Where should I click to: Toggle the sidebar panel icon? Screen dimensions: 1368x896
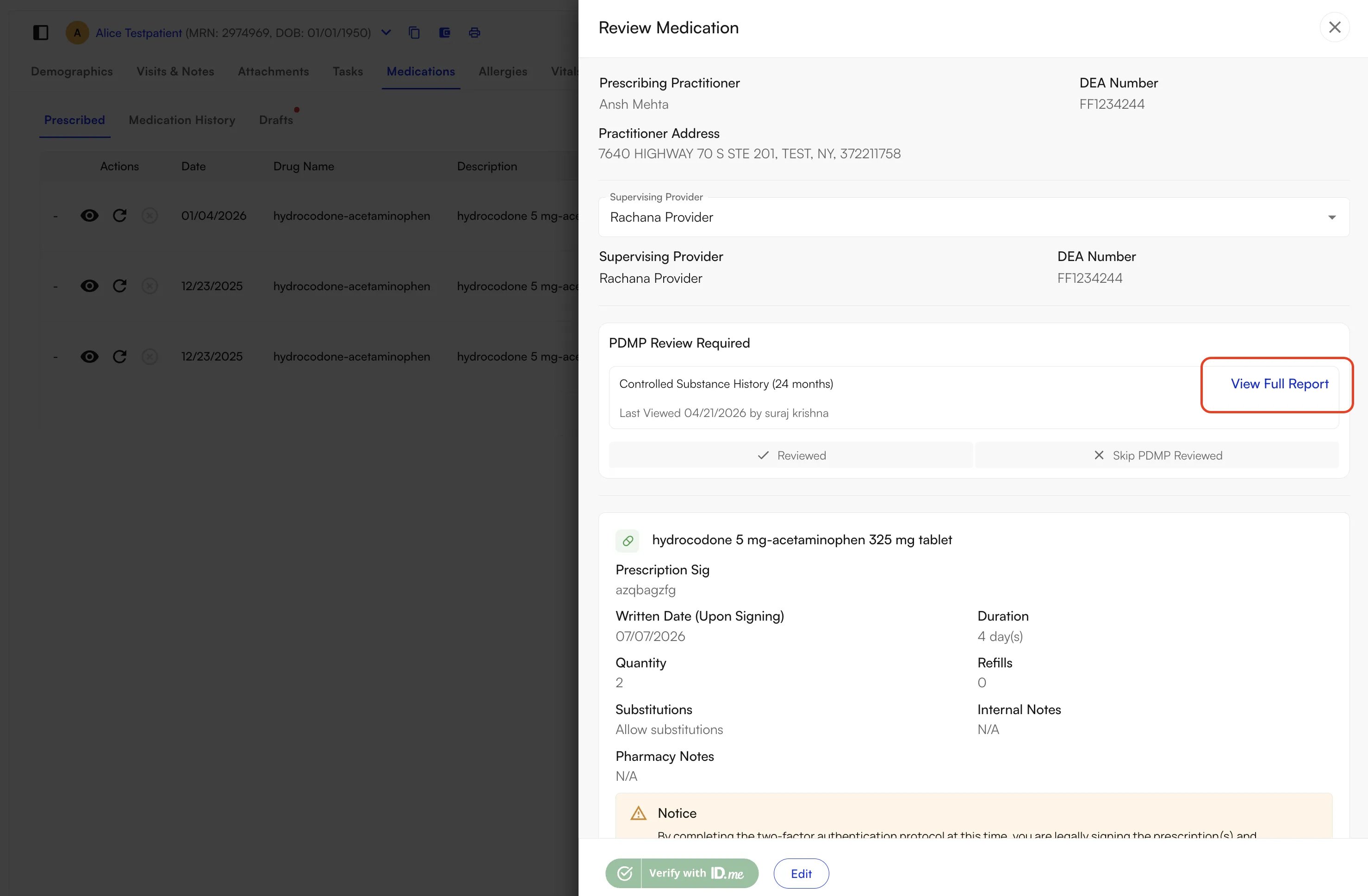pyautogui.click(x=40, y=33)
